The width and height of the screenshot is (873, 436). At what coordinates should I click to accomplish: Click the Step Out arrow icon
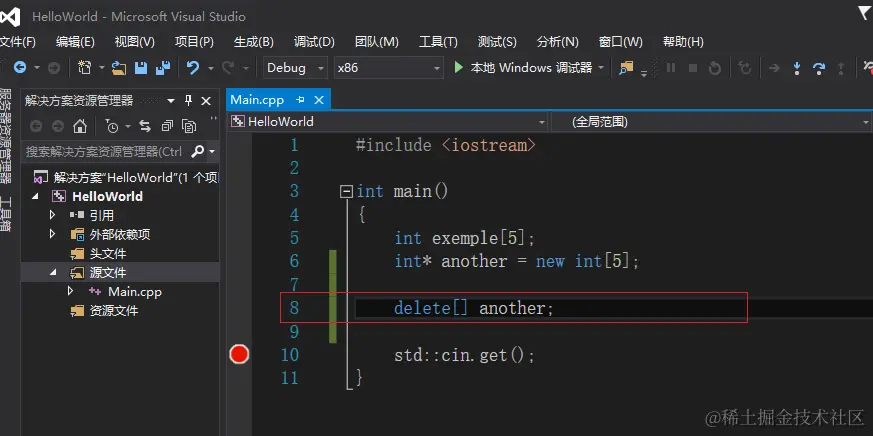pos(841,68)
